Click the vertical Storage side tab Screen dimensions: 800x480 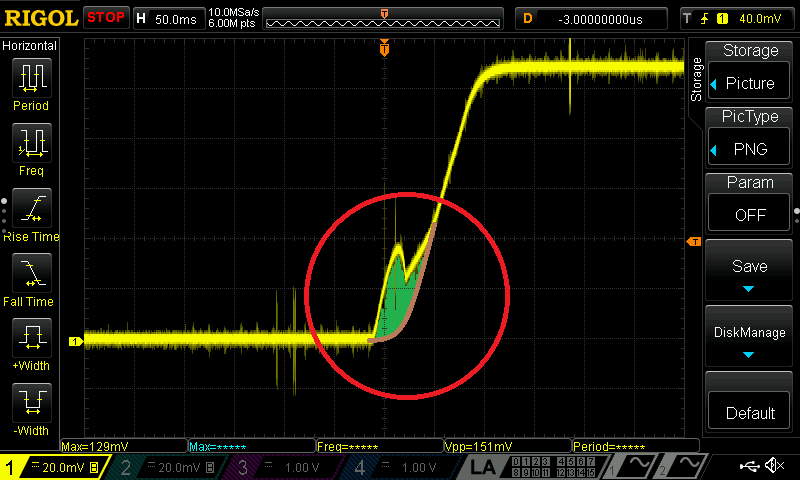tap(696, 80)
